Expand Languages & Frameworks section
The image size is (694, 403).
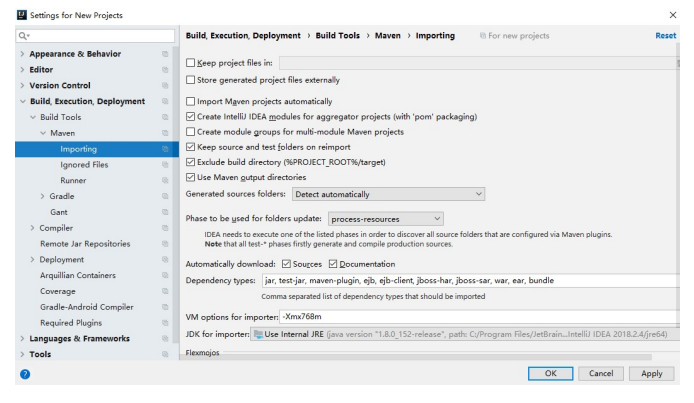point(22,338)
